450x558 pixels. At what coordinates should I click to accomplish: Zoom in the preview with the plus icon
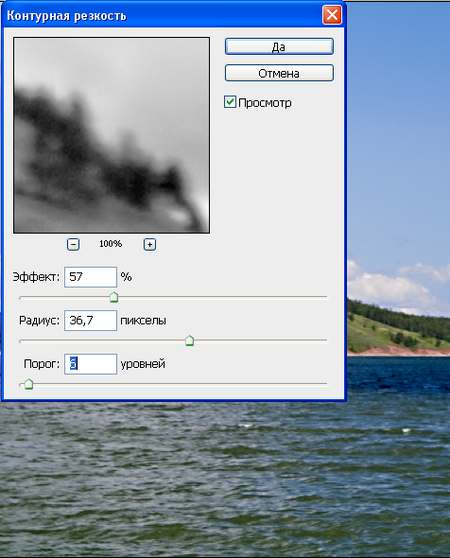150,244
